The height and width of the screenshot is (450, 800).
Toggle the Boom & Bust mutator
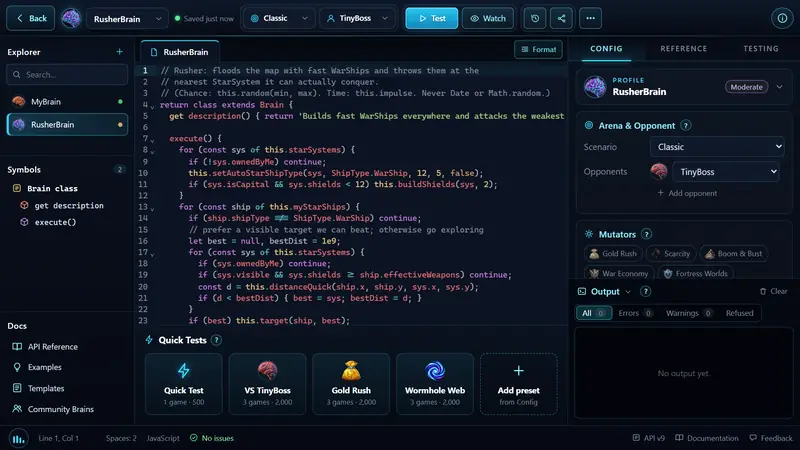tap(734, 254)
